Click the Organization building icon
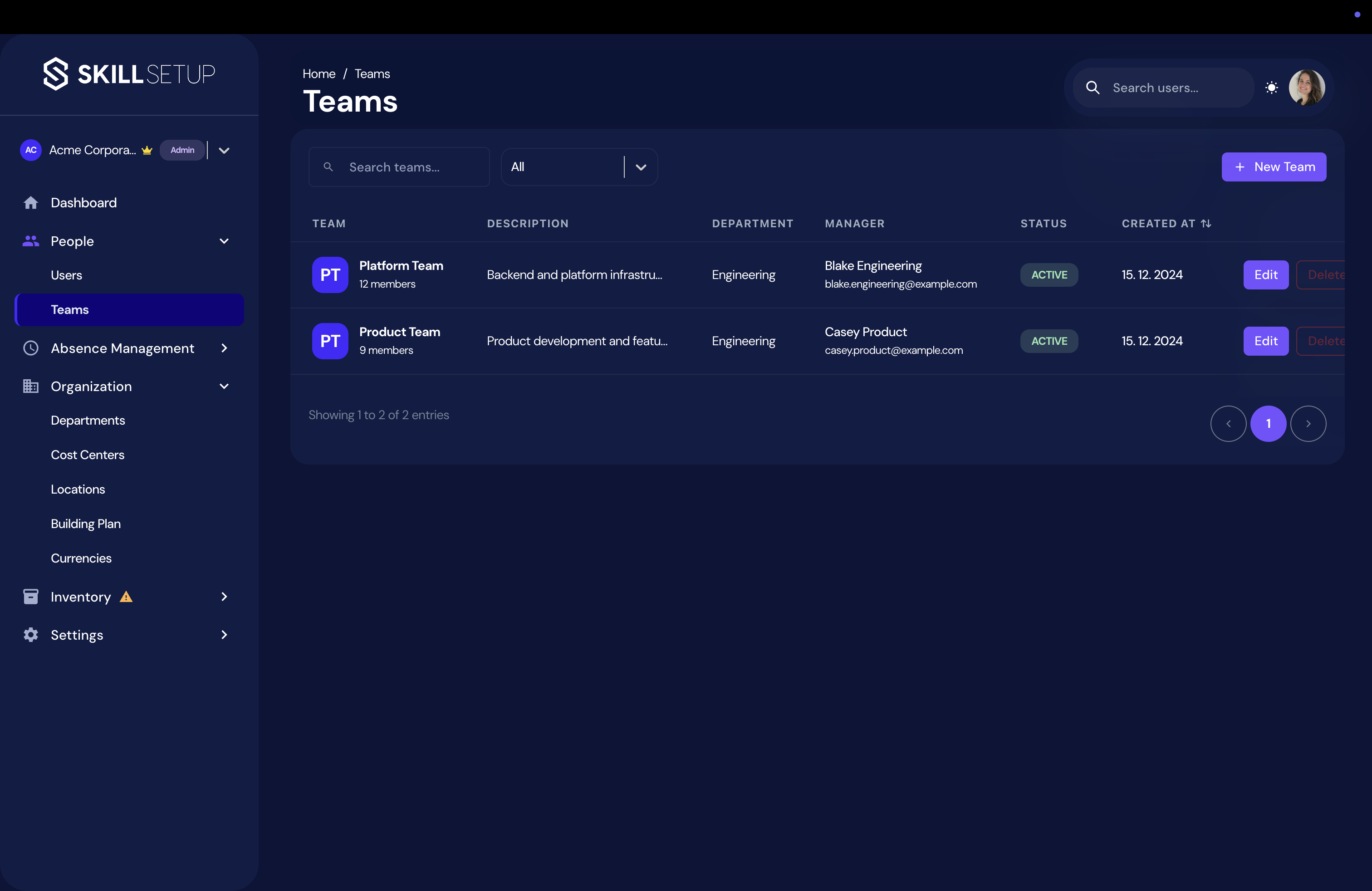1372x891 pixels. [x=30, y=386]
